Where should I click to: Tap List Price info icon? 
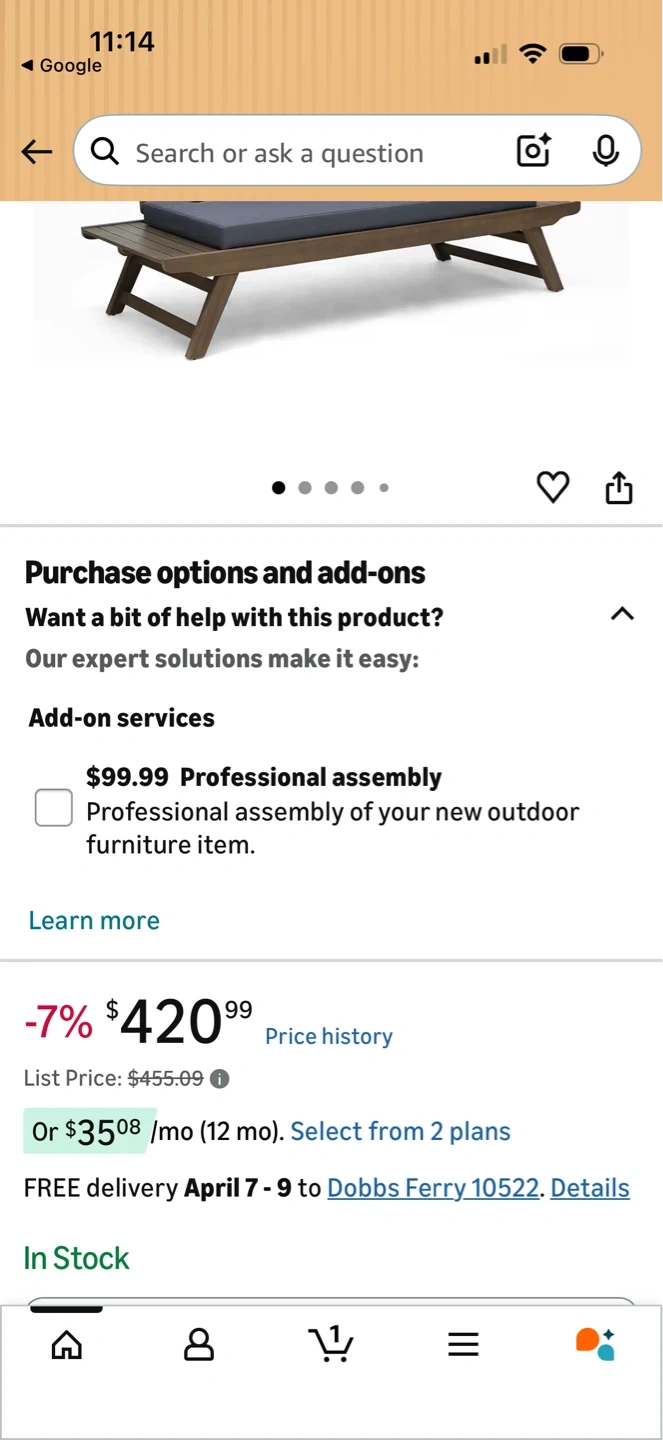pos(220,1079)
